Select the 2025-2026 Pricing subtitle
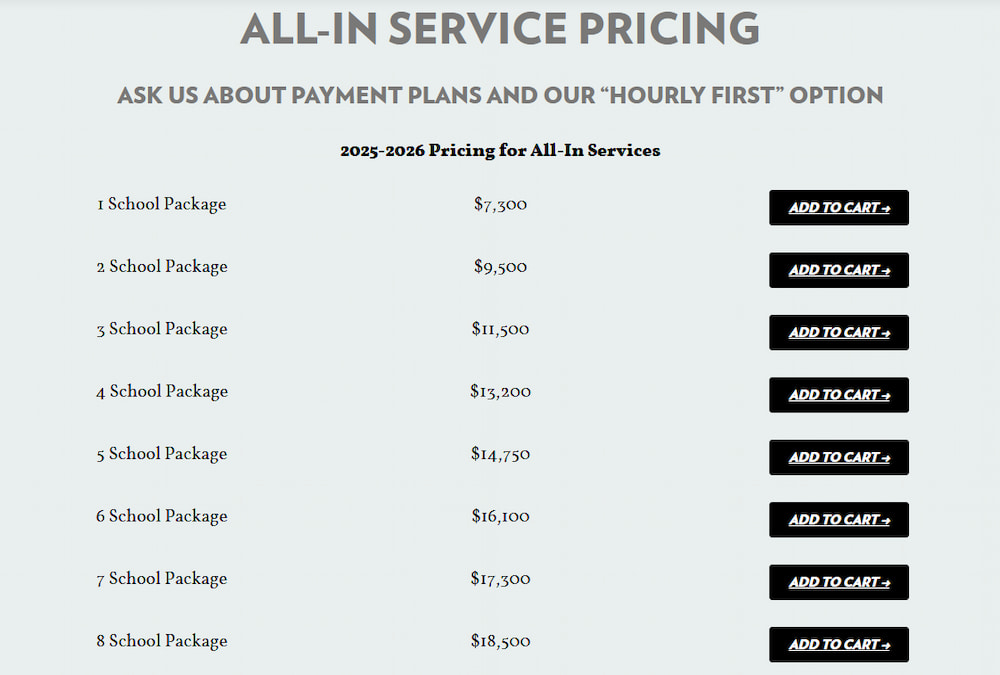 click(x=500, y=150)
